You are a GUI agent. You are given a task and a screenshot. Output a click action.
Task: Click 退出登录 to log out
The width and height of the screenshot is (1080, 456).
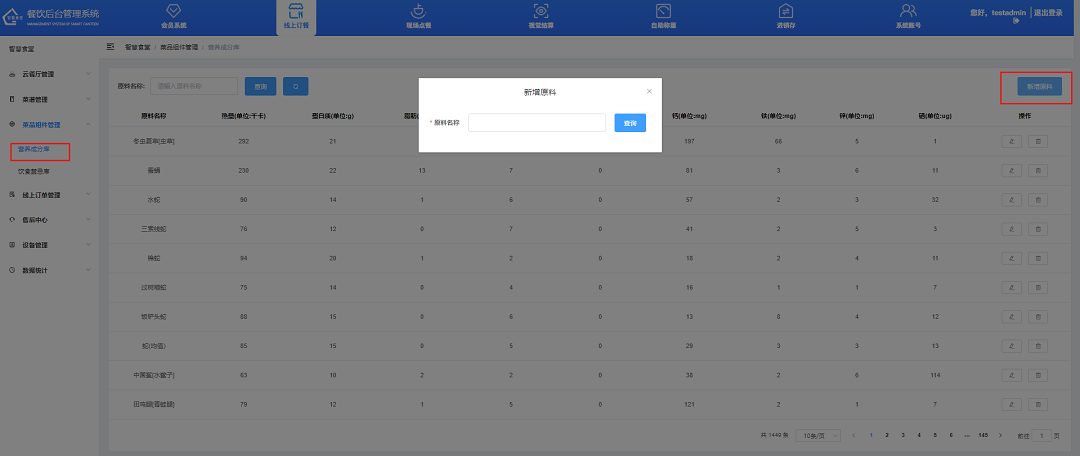pos(1050,13)
